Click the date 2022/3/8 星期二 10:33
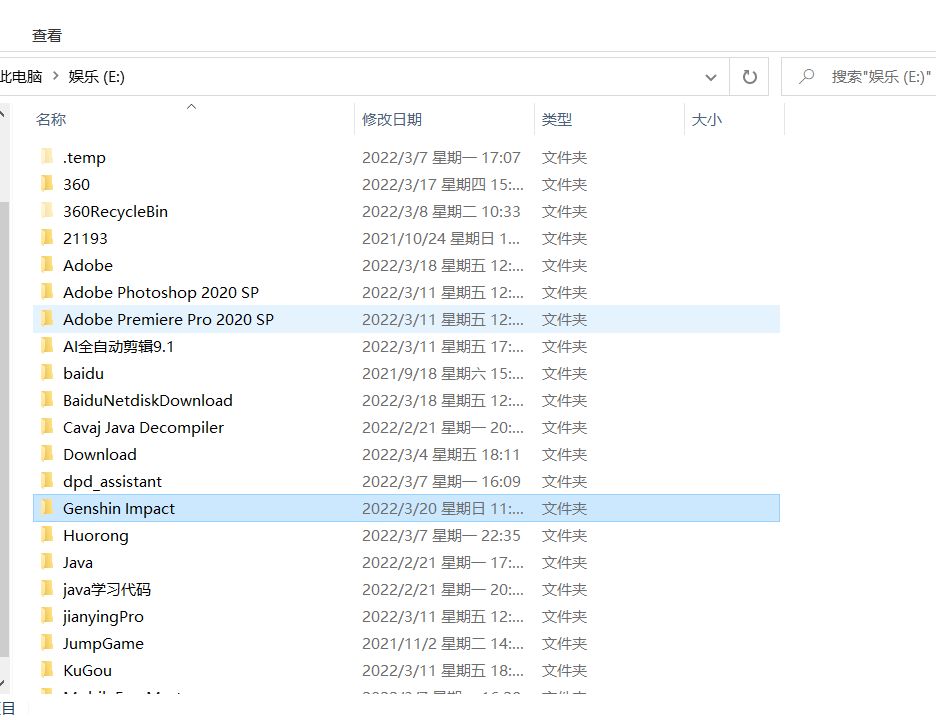936x720 pixels. (x=441, y=211)
